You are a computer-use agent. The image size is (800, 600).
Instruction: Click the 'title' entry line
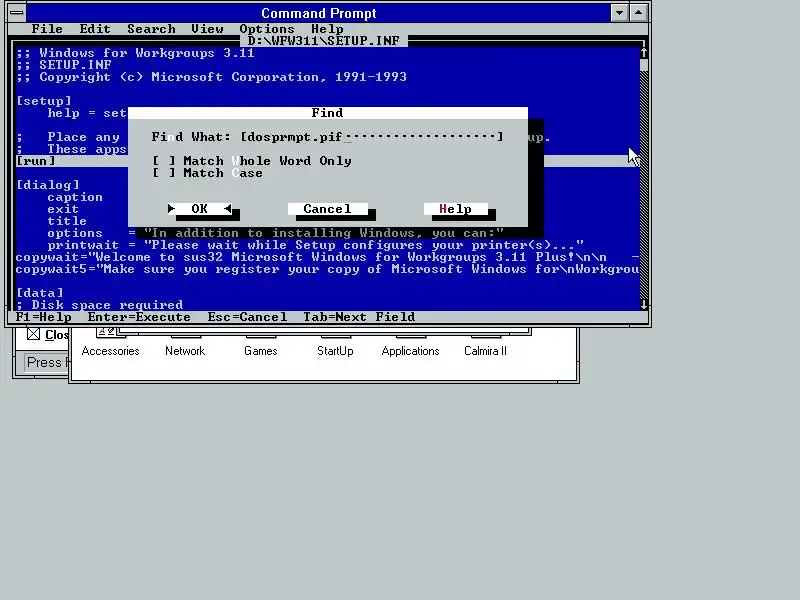[x=67, y=221]
